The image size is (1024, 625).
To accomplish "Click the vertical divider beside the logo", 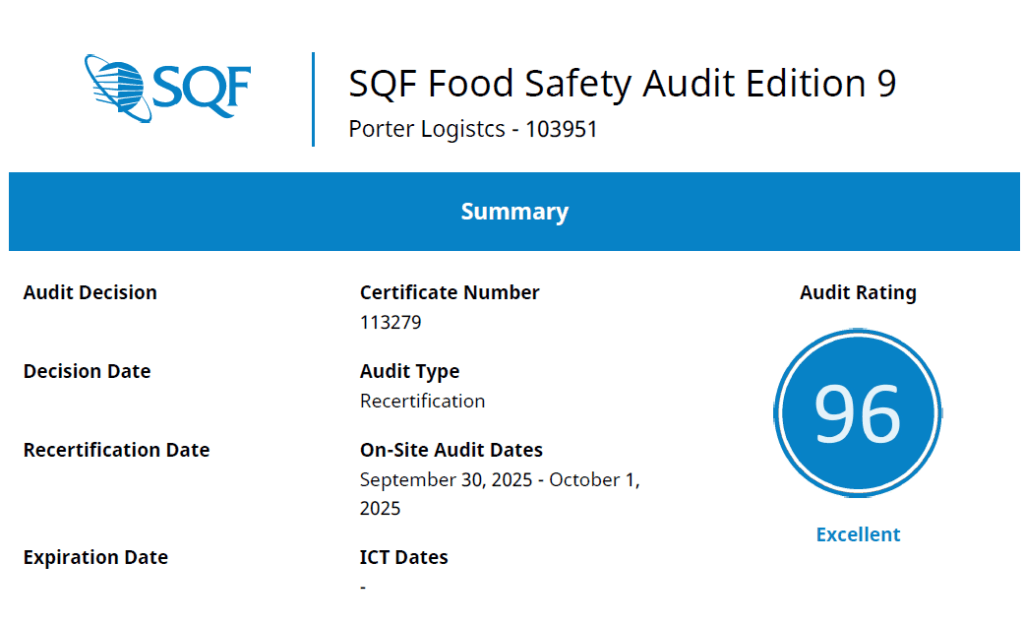I will 313,99.
